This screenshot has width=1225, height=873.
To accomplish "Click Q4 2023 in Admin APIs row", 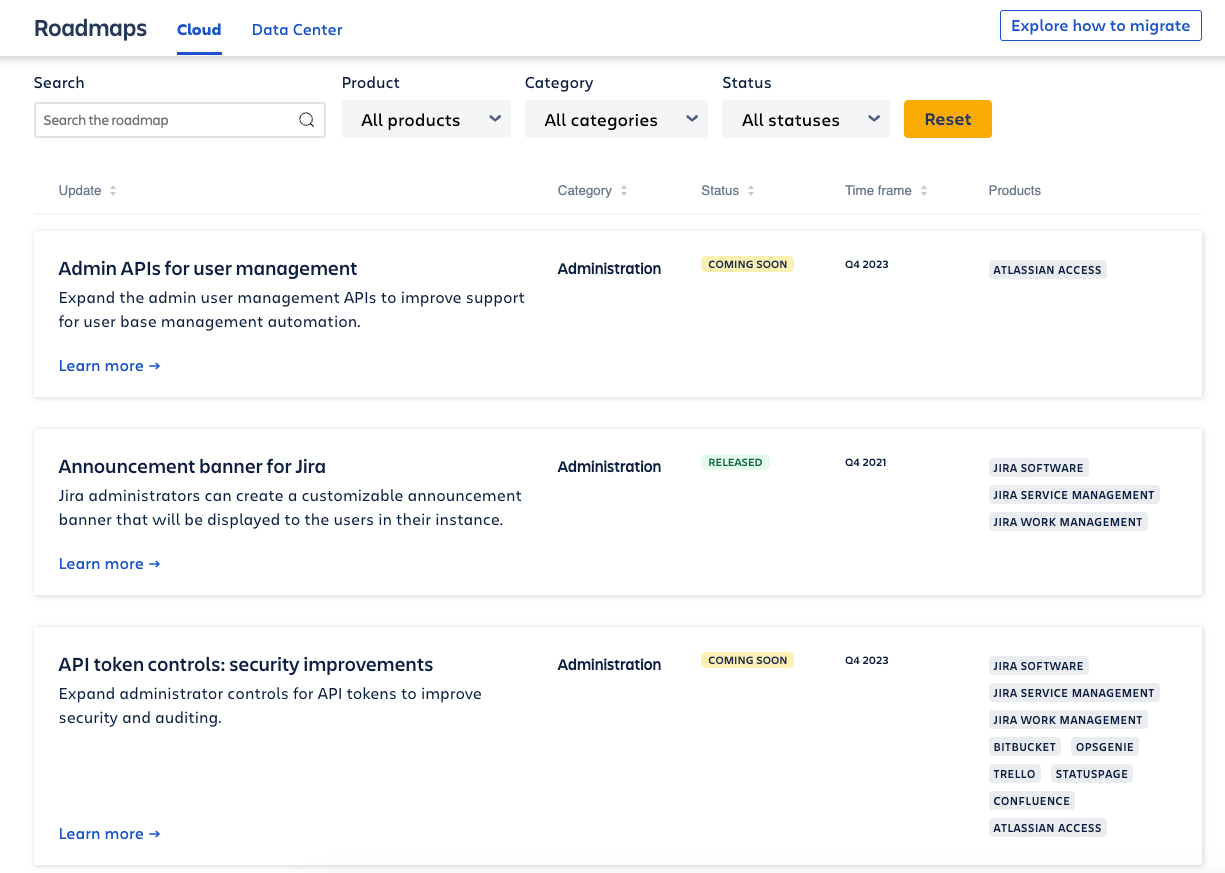I will pos(867,265).
